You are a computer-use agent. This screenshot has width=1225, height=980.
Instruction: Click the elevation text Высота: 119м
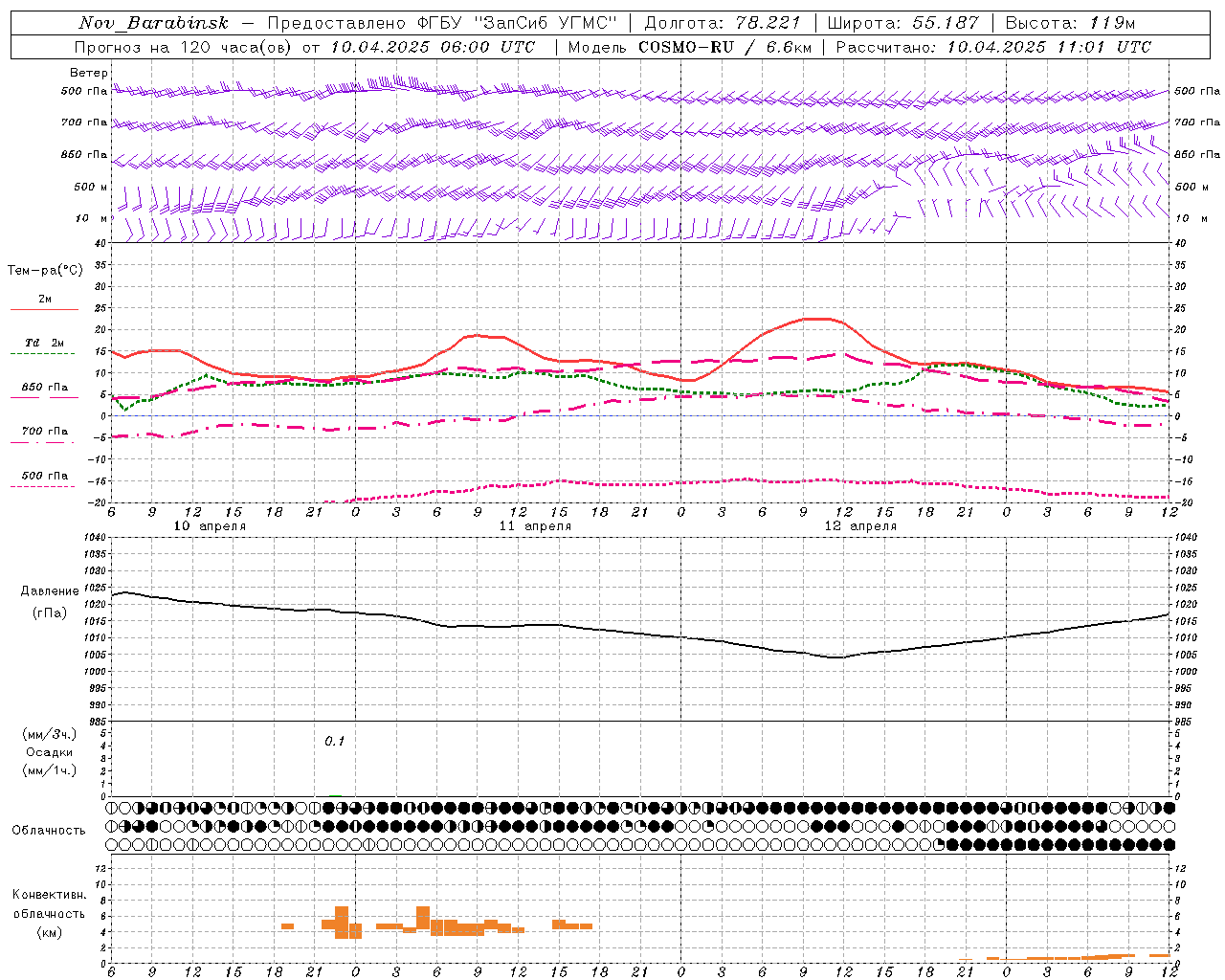click(x=1070, y=23)
